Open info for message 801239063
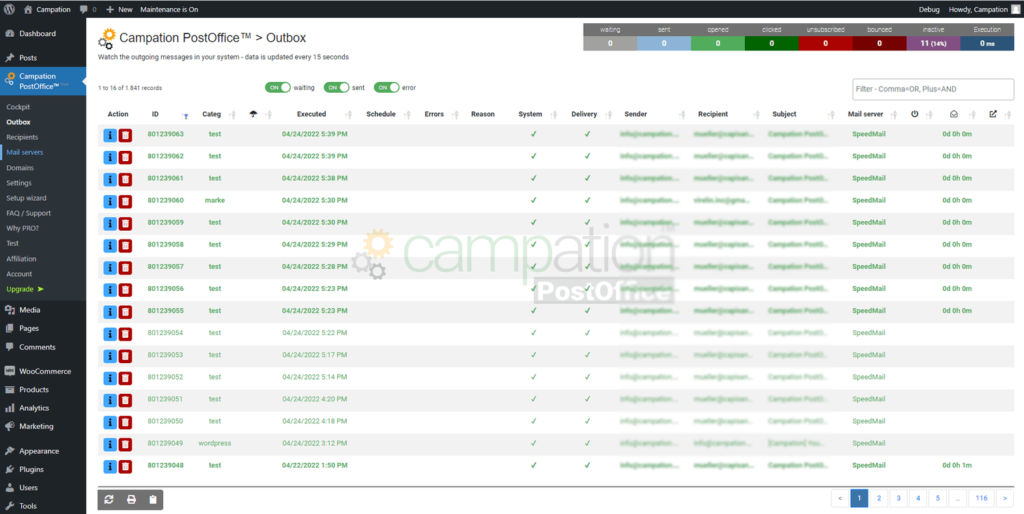 pyautogui.click(x=110, y=135)
